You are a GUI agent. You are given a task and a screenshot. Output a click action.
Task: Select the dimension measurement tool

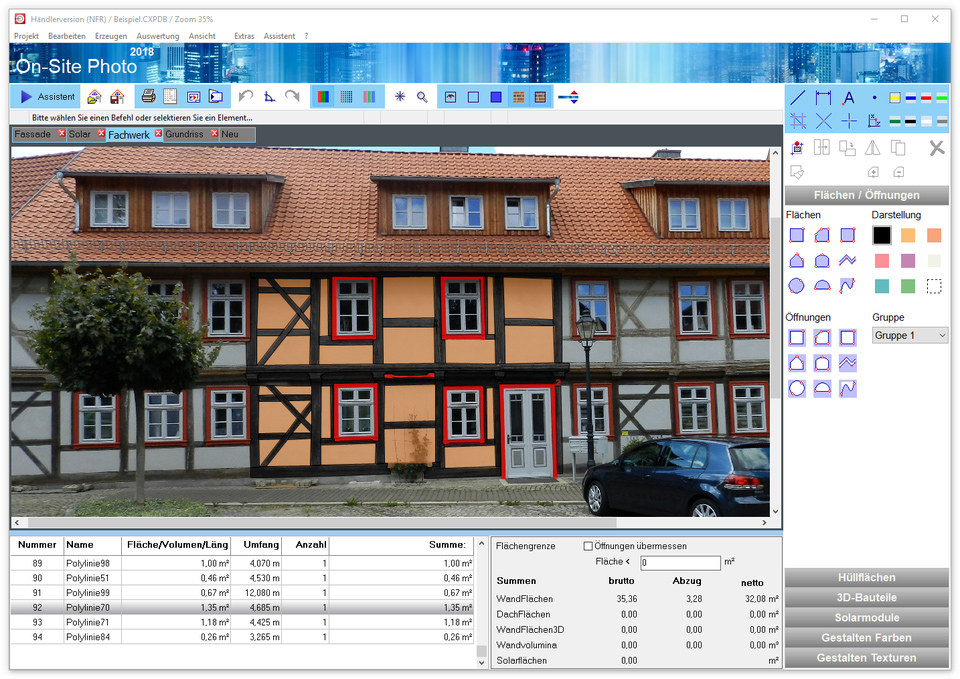click(823, 98)
